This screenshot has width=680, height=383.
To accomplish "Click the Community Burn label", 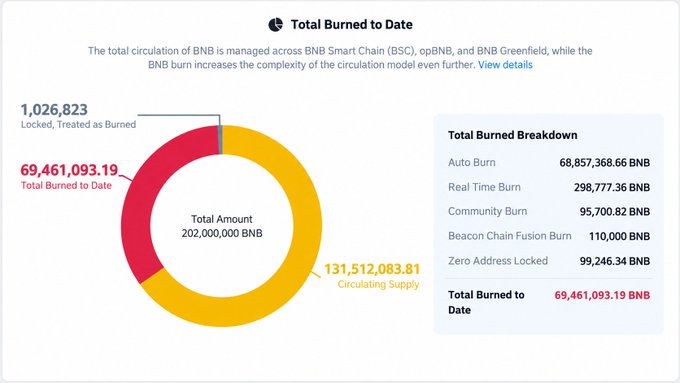I will (x=487, y=212).
